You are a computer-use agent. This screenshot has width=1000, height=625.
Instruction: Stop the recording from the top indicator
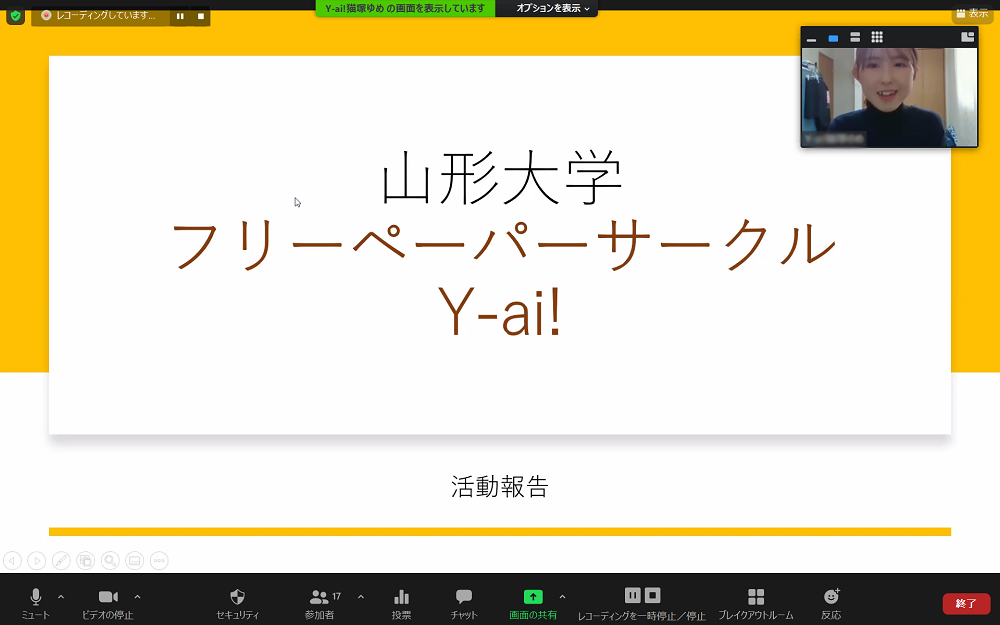(201, 16)
